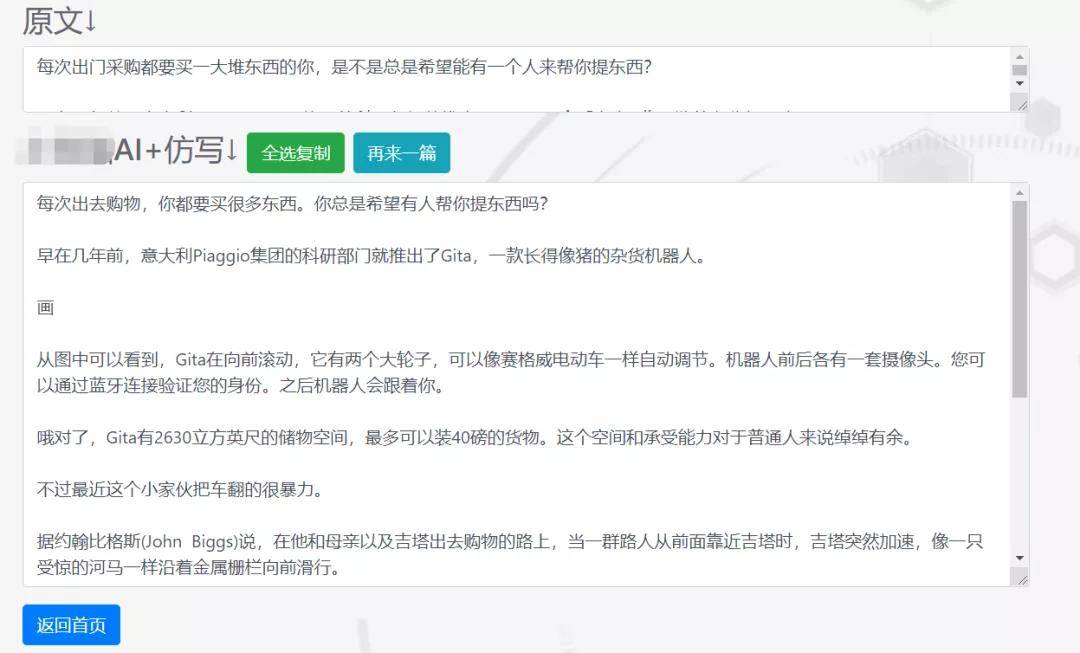This screenshot has height=653, width=1080.
Task: Click the line 不过最近这个小家伙把车翻的很暴力
Action: tap(179, 490)
